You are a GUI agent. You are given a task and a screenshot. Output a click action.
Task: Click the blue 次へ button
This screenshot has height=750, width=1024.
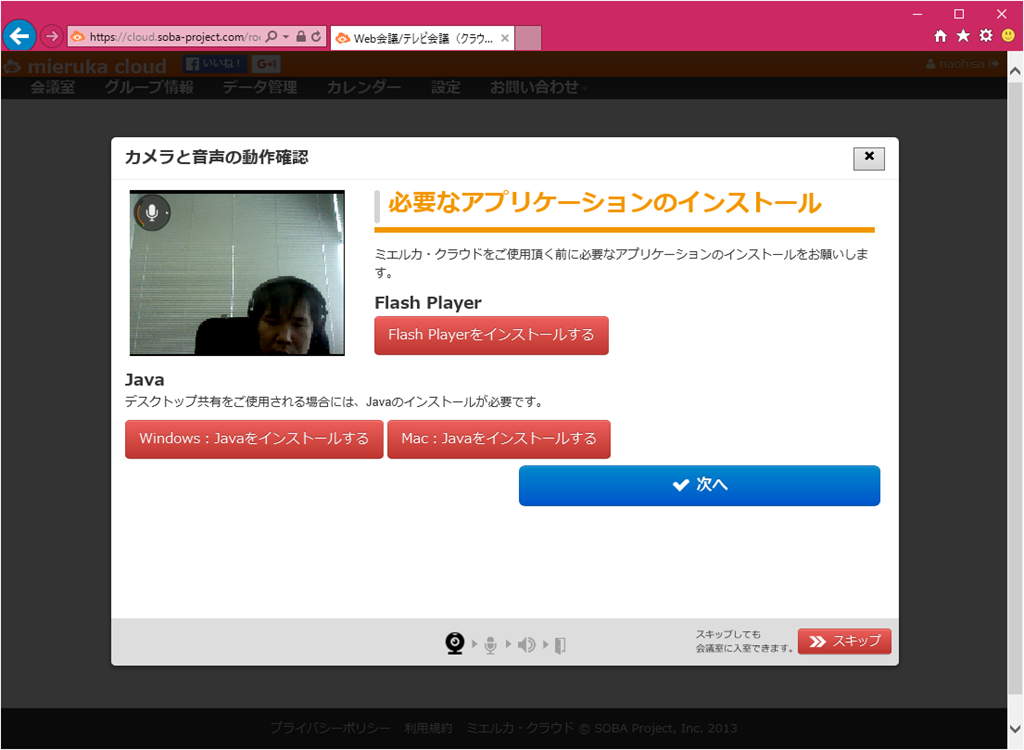pos(699,485)
